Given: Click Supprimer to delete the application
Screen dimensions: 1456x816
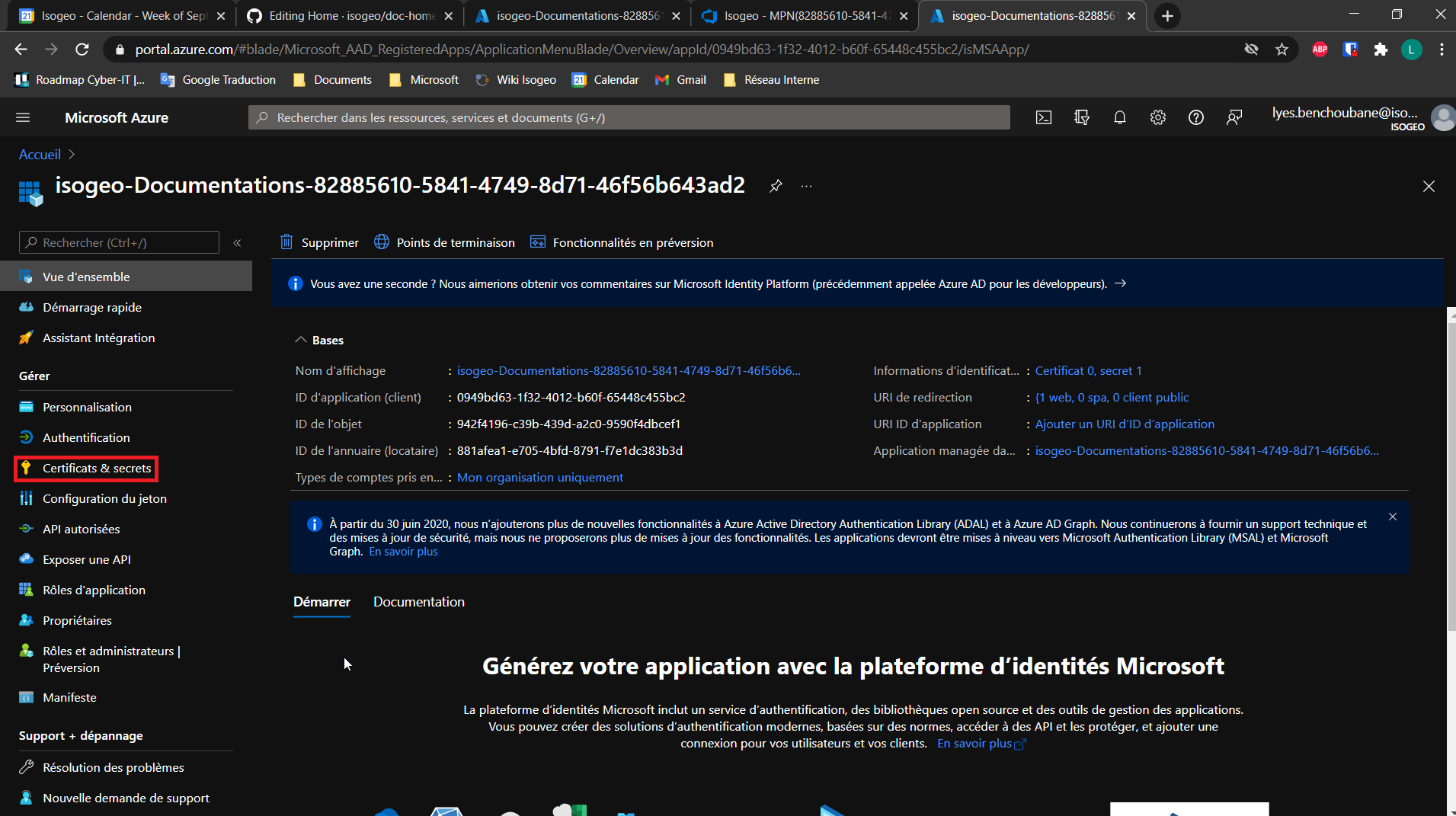Looking at the screenshot, I should (319, 242).
